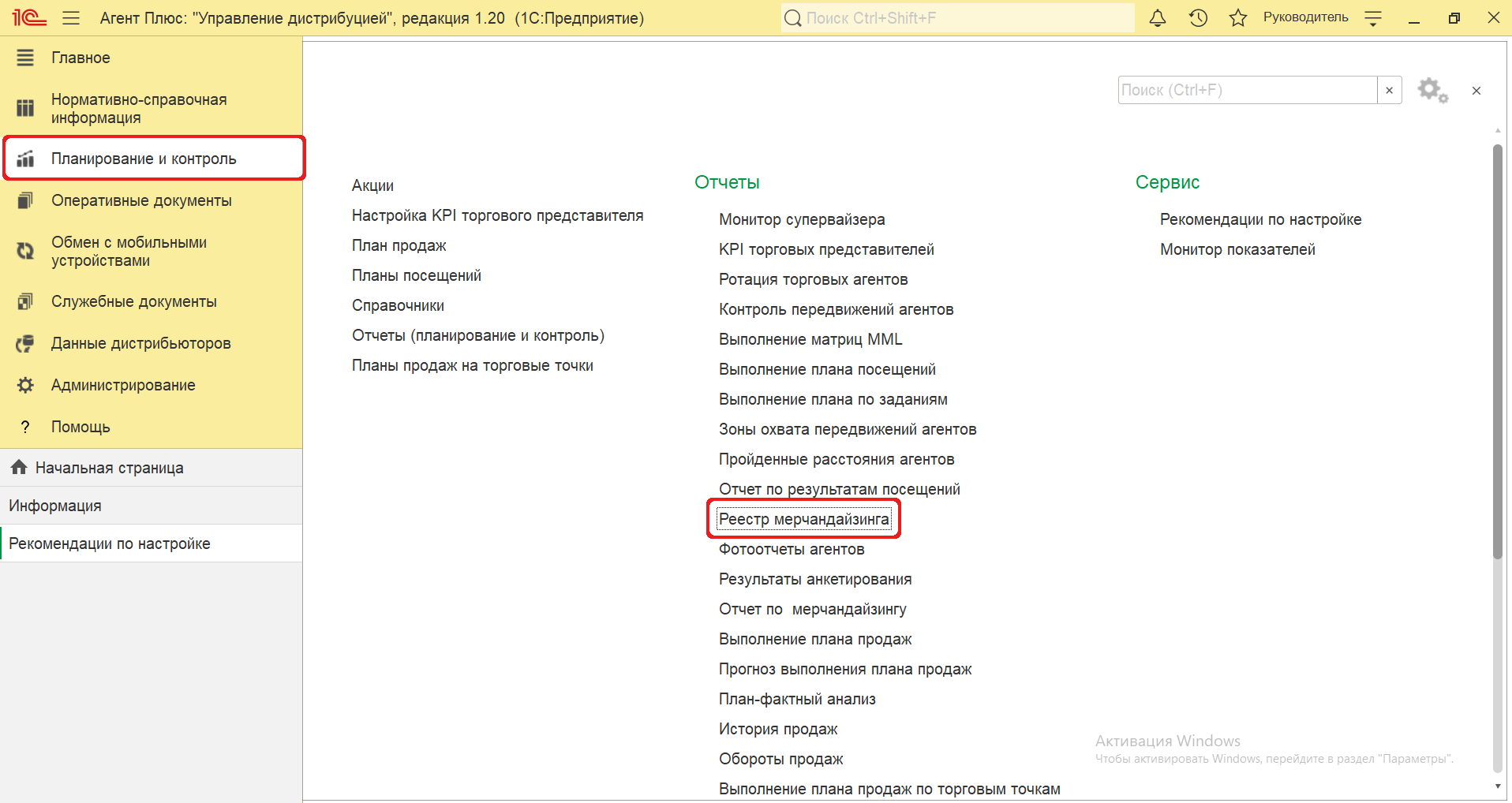Open Отчет по мерчандайзингу
This screenshot has width=1512, height=803.
[x=813, y=609]
